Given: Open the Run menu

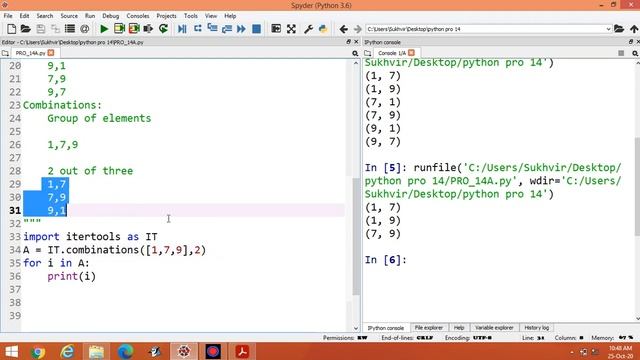Looking at the screenshot, I should point(90,16).
